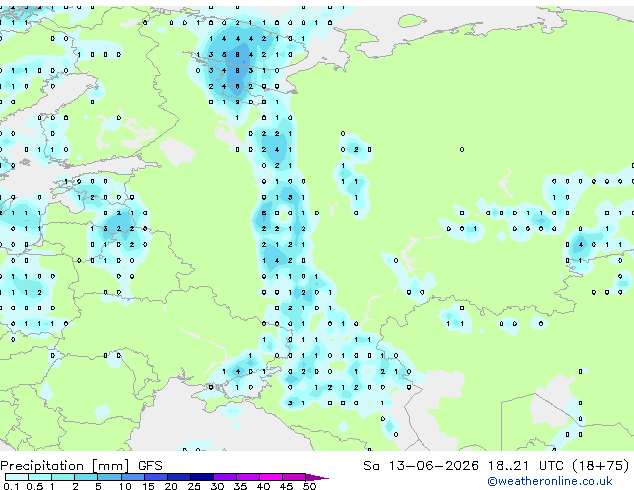Viewport: 634px width, 490px height.
Task: Click the '40' legend scale label
Action: (263, 486)
